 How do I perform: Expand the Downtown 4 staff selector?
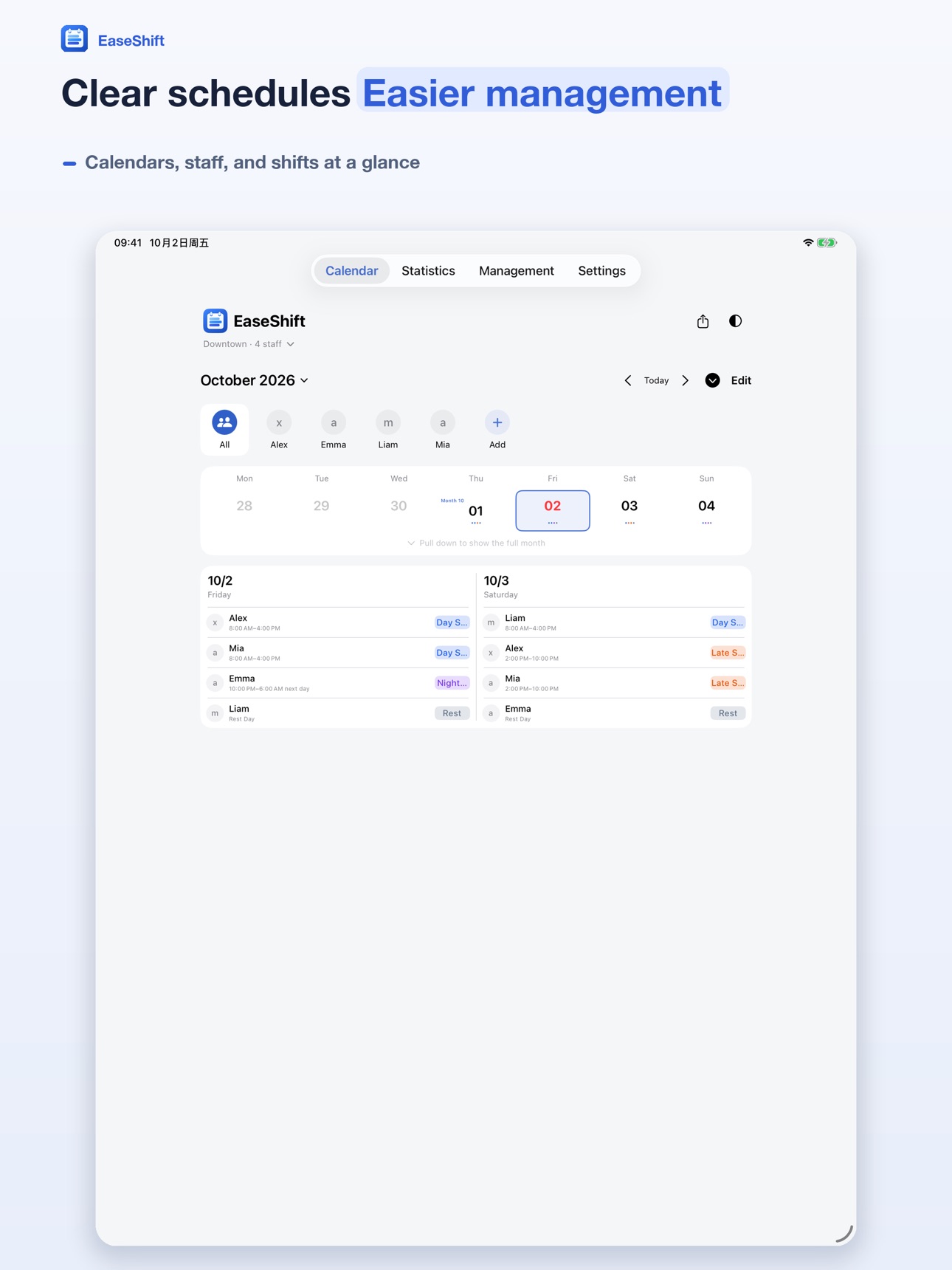click(249, 344)
